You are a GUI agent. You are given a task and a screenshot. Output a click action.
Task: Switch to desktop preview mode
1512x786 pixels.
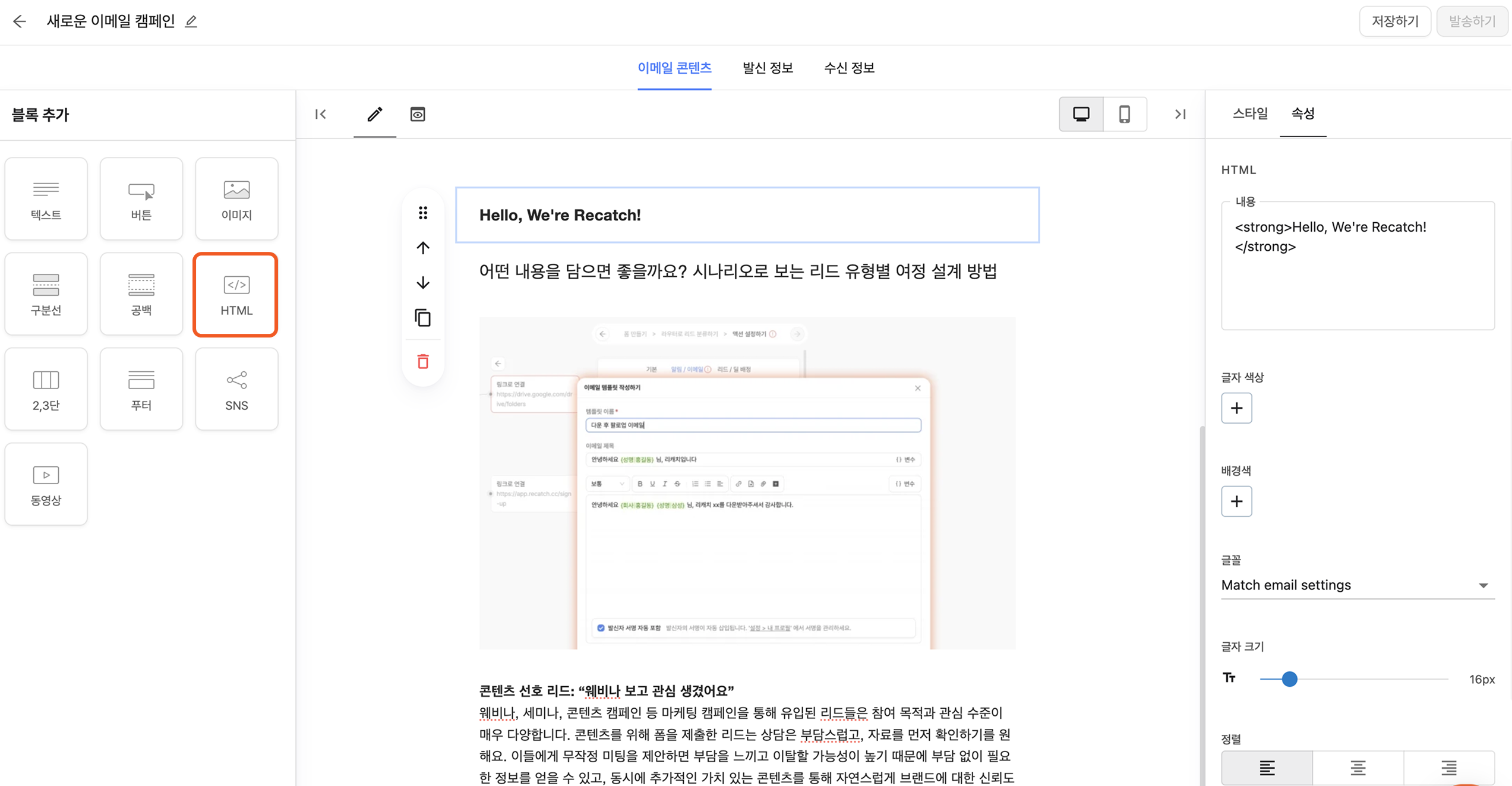tap(1081, 114)
